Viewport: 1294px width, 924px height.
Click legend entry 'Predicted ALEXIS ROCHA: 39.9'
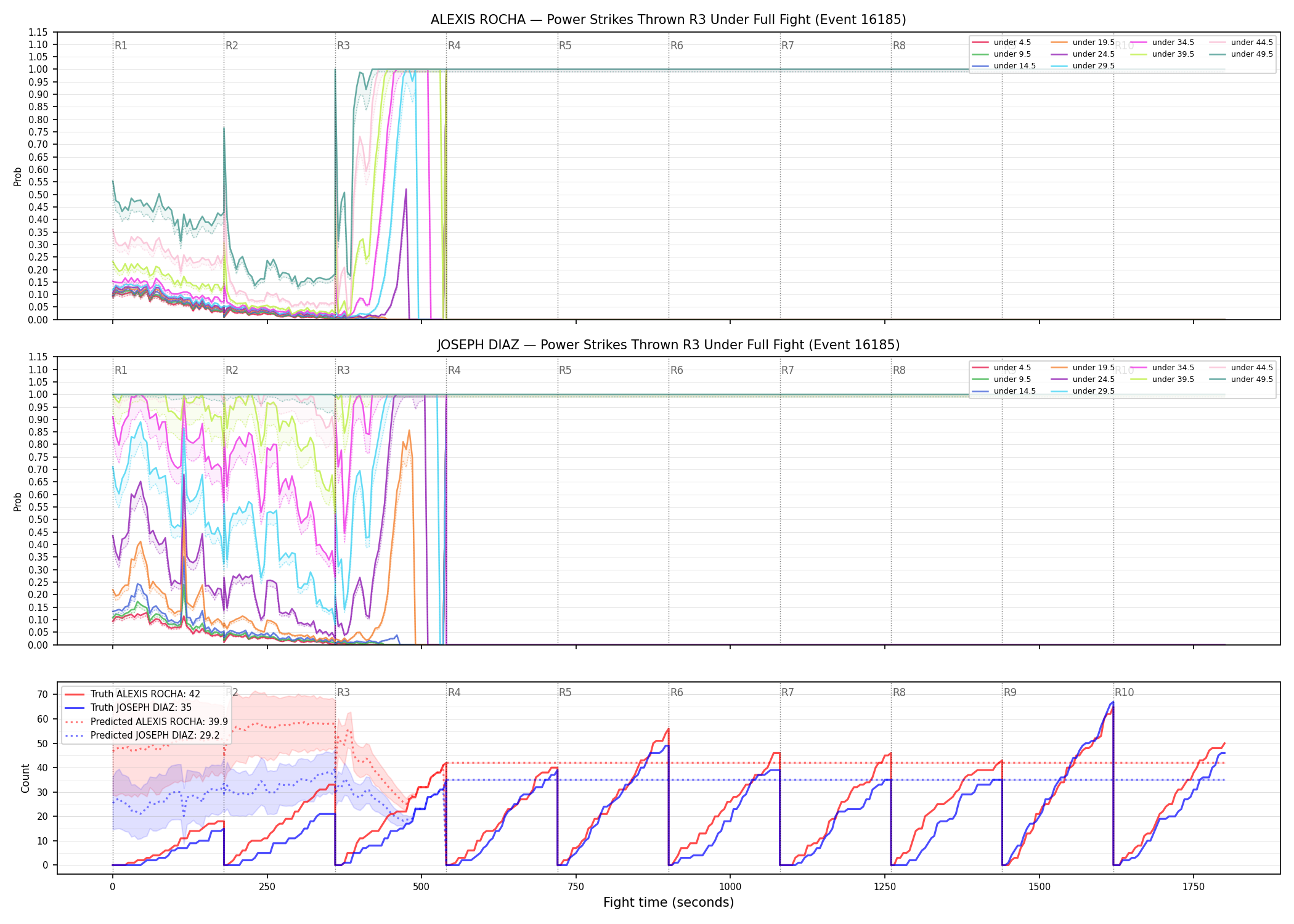[x=159, y=722]
